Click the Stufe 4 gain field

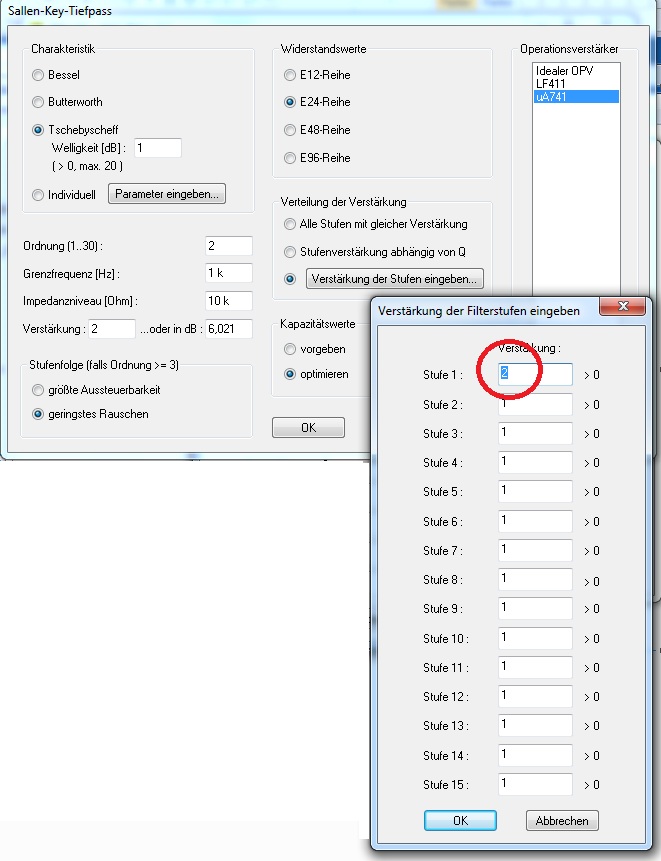click(535, 462)
